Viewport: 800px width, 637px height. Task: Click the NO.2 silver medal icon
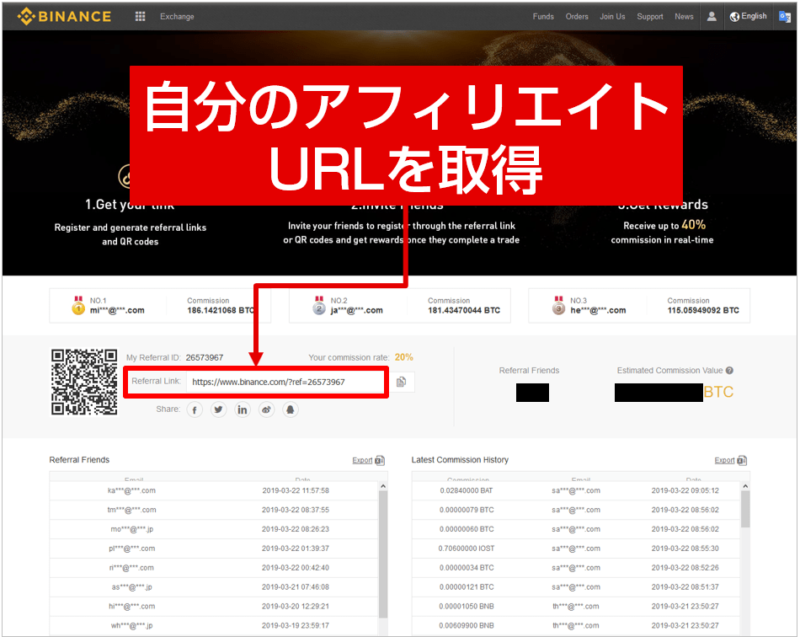pos(319,305)
